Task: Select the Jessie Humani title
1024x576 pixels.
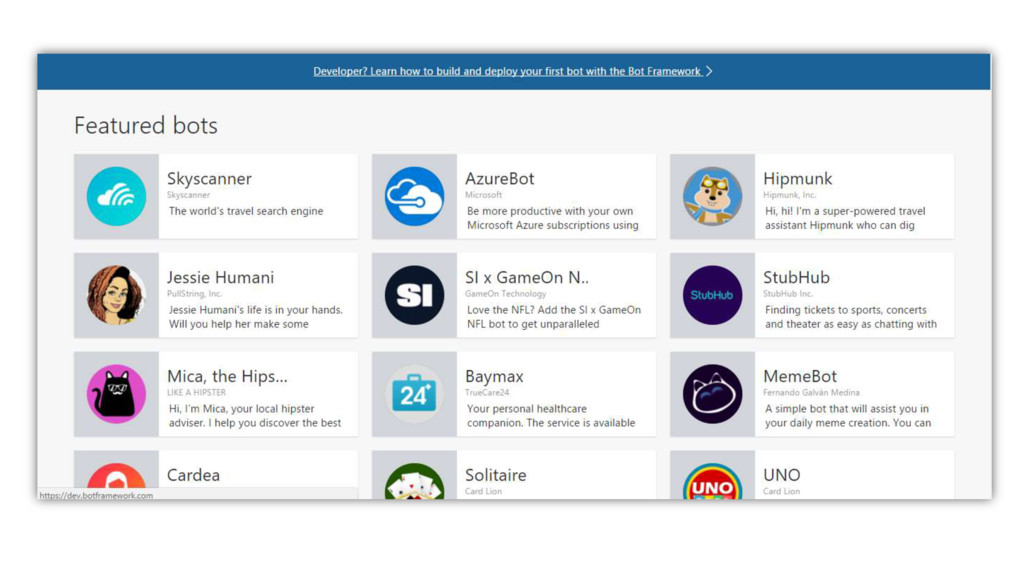Action: tap(220, 277)
